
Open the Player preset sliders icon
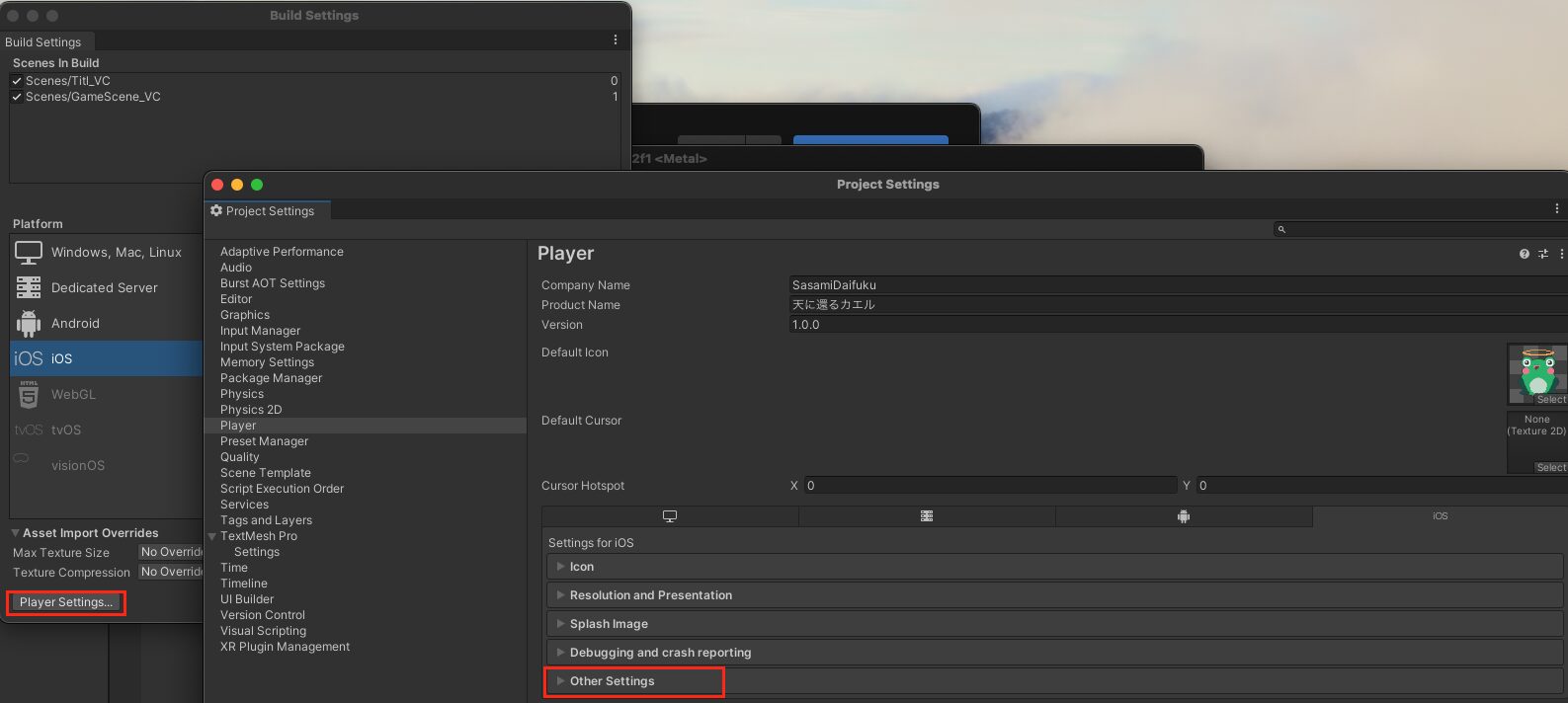[1543, 254]
